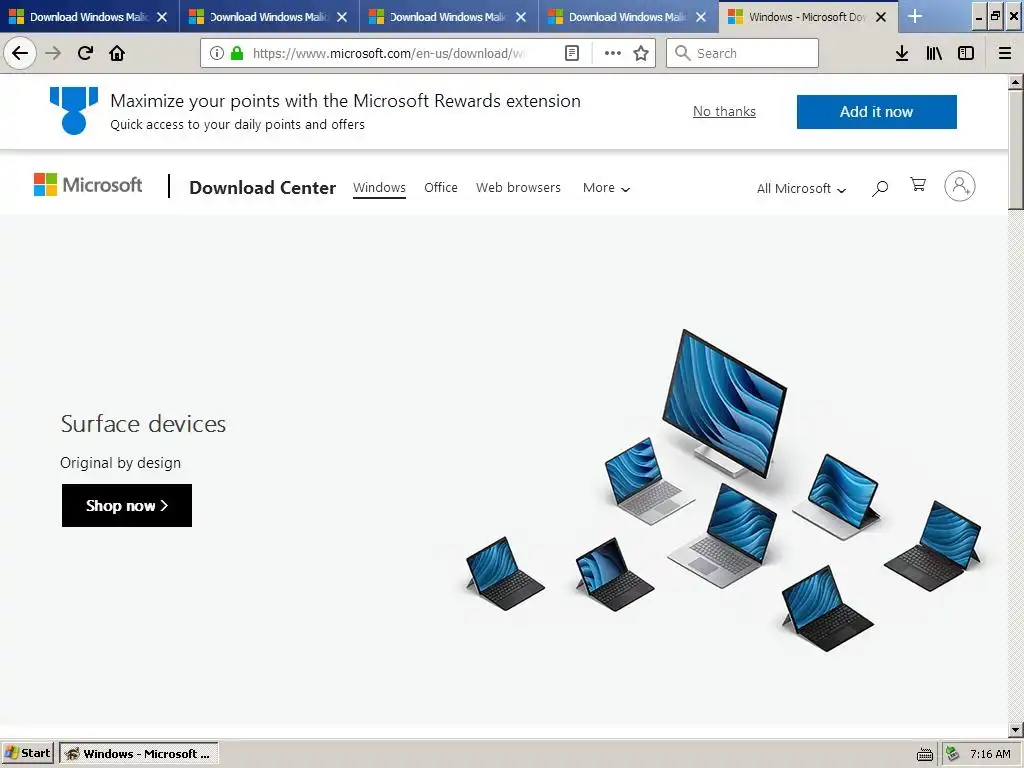Toggle reader view icon in address bar
Image resolution: width=1024 pixels, height=768 pixels.
pyautogui.click(x=571, y=53)
